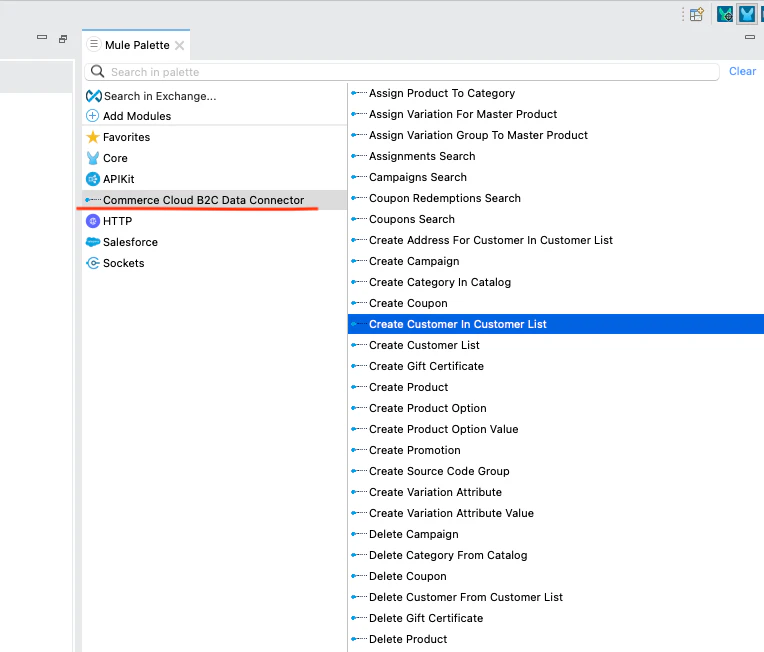Choose Create Product Option Value
Screen dimensions: 764x652
443,429
